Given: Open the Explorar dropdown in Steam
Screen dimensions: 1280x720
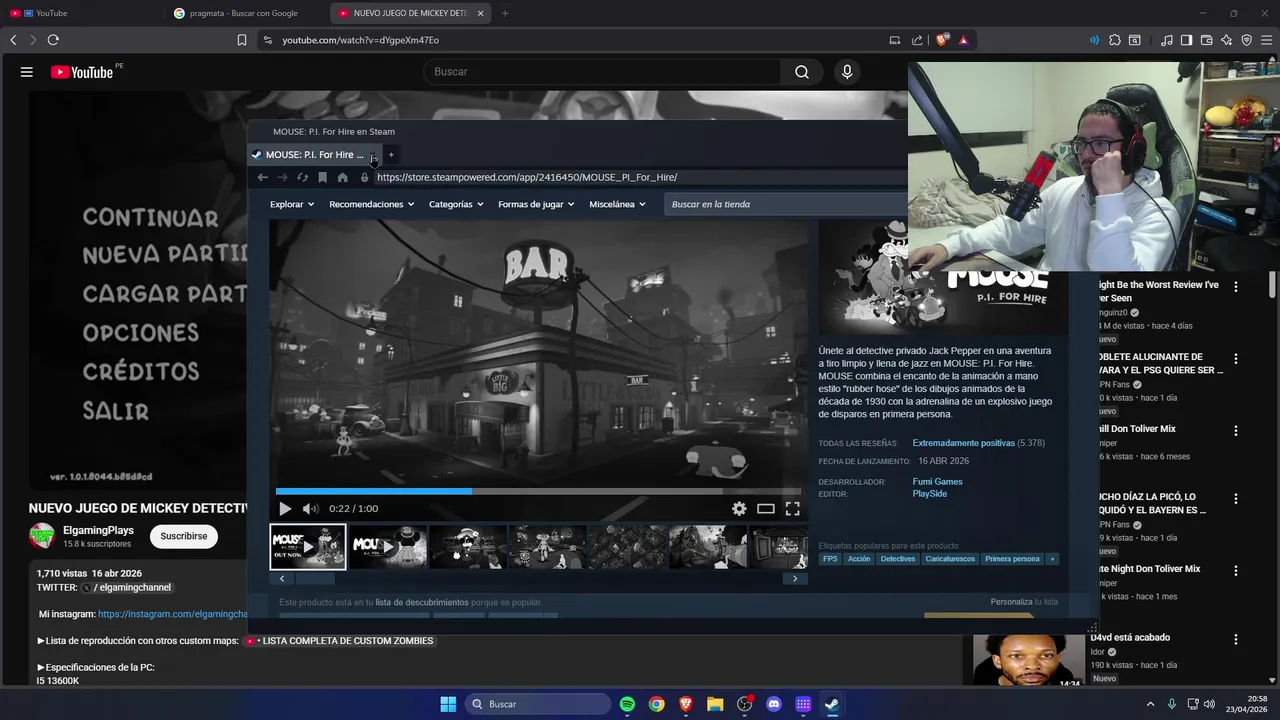Looking at the screenshot, I should pyautogui.click(x=291, y=204).
